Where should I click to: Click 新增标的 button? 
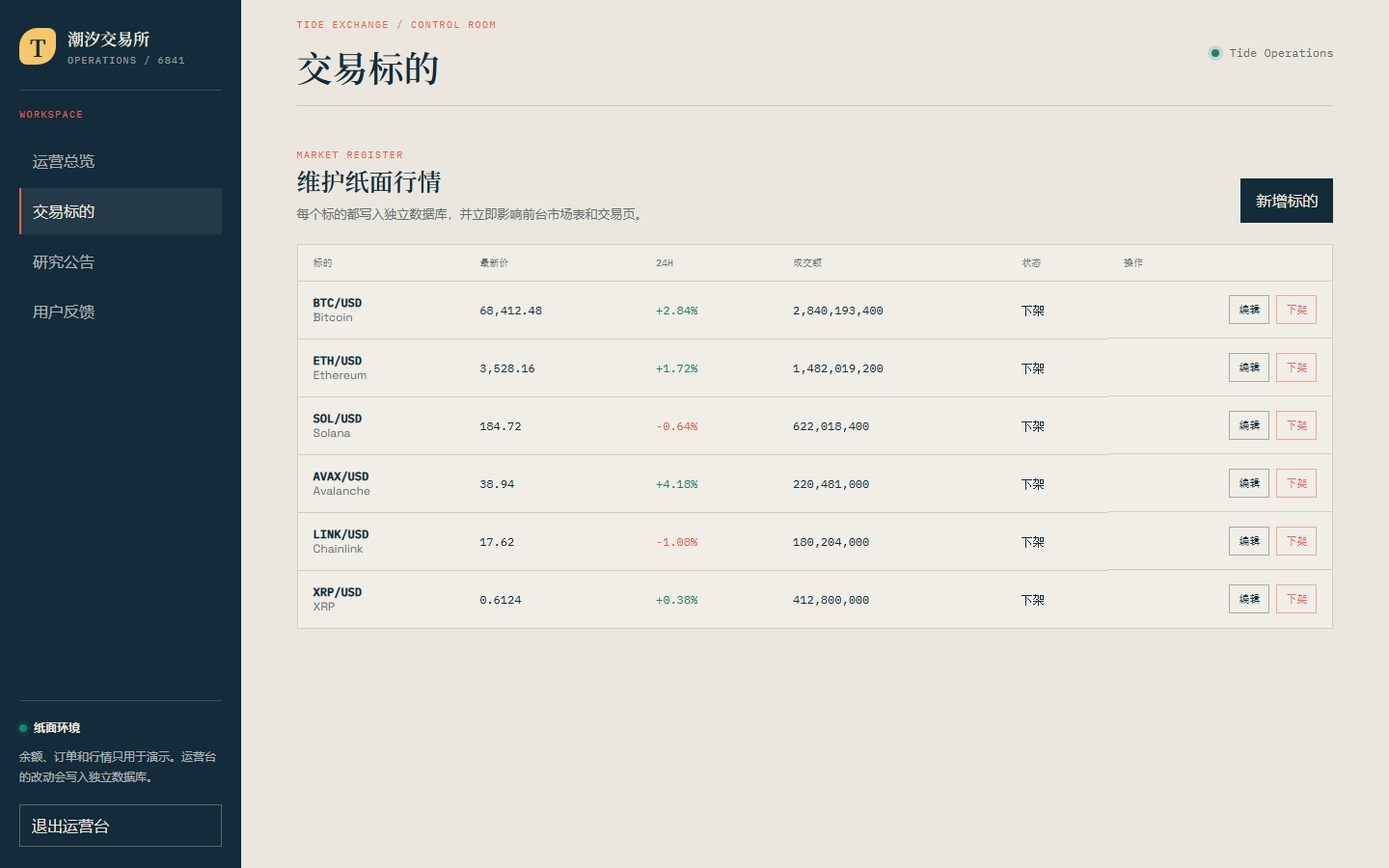(1286, 201)
